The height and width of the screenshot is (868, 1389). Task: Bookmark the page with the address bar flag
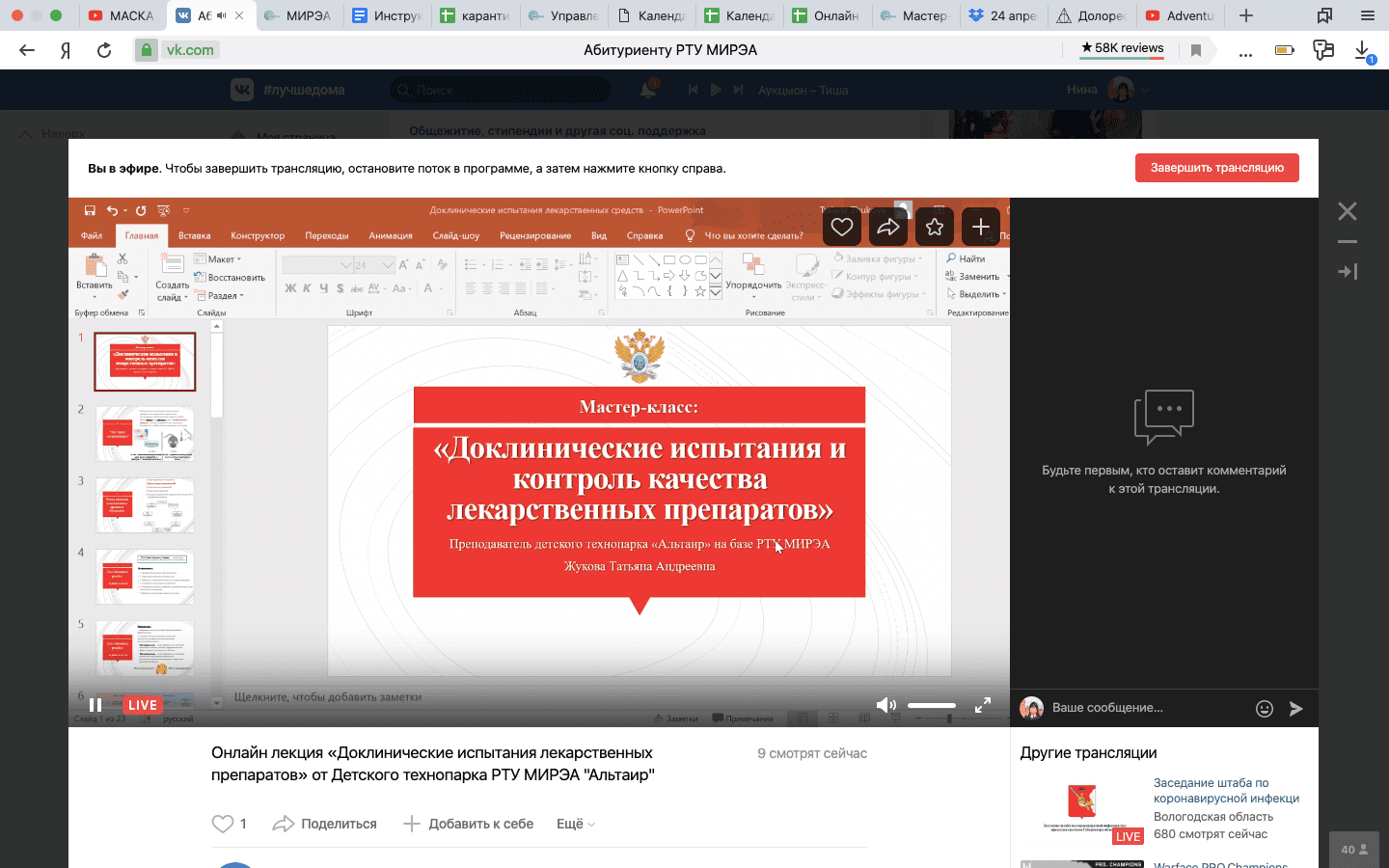click(x=1196, y=50)
